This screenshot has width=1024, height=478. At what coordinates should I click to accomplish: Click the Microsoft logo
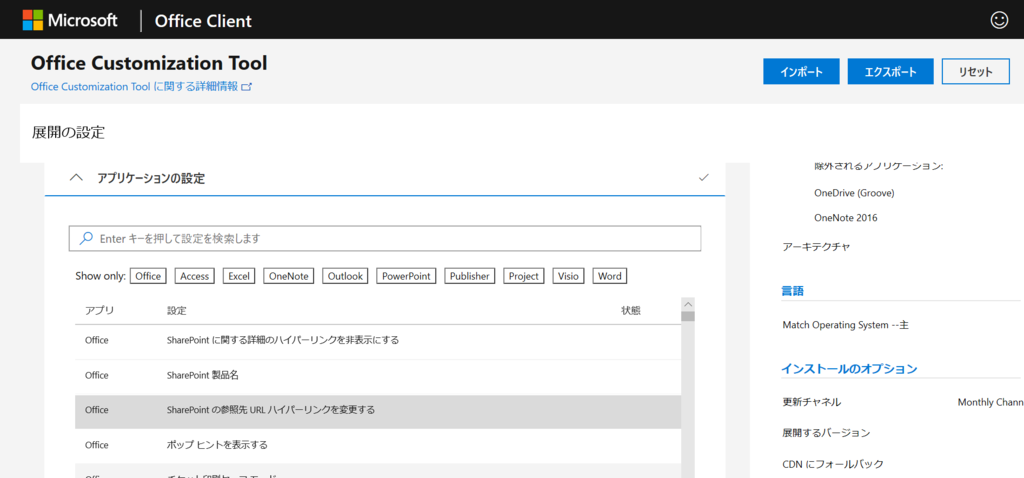coord(69,20)
